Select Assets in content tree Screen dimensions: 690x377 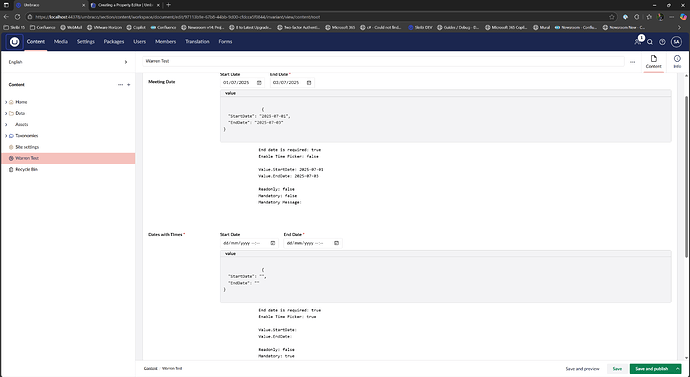coord(22,124)
